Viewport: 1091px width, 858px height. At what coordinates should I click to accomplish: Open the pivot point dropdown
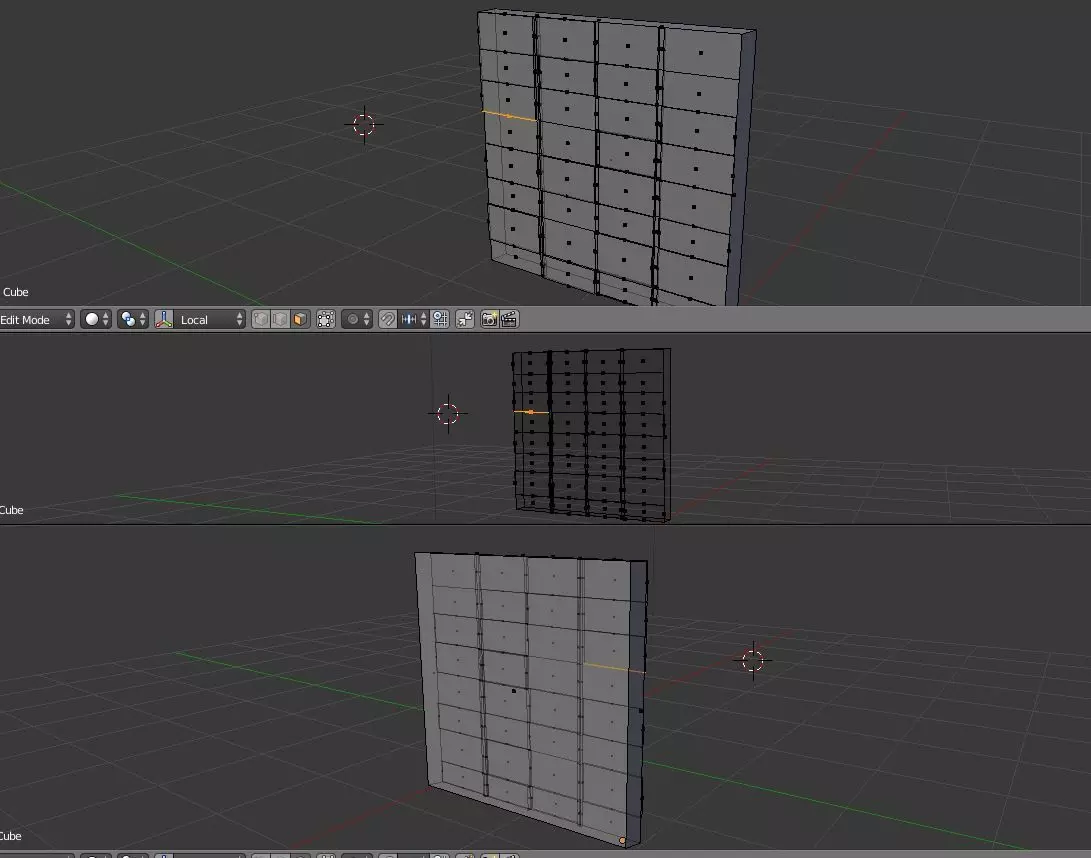click(132, 319)
